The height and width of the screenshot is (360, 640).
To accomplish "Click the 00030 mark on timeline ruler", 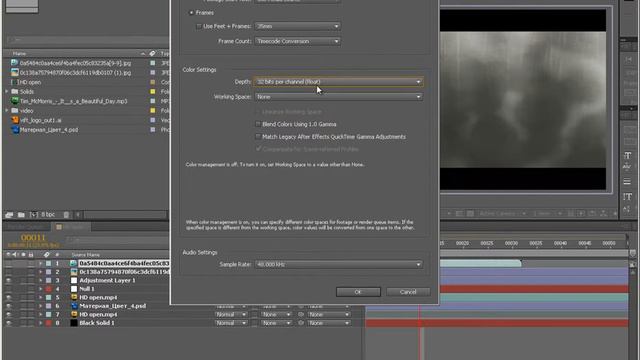I will click(x=511, y=243).
